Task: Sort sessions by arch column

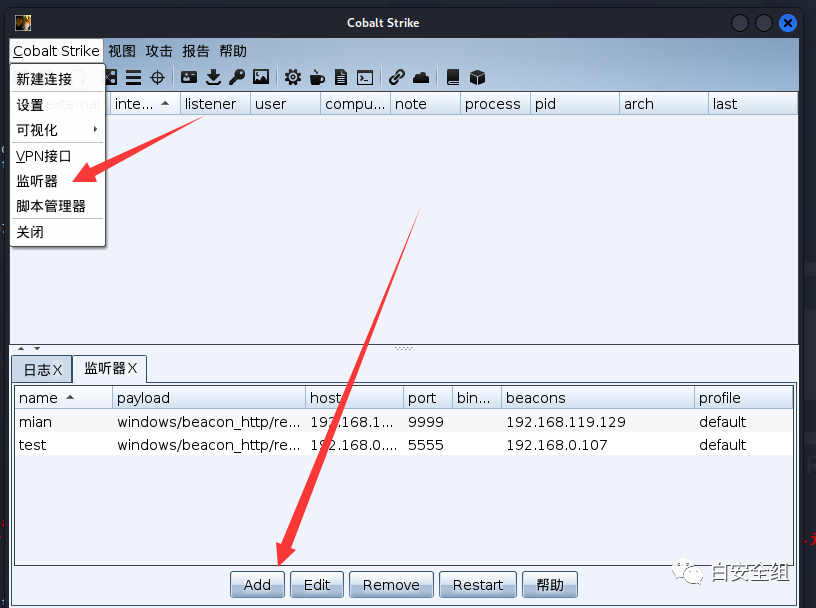Action: 664,104
